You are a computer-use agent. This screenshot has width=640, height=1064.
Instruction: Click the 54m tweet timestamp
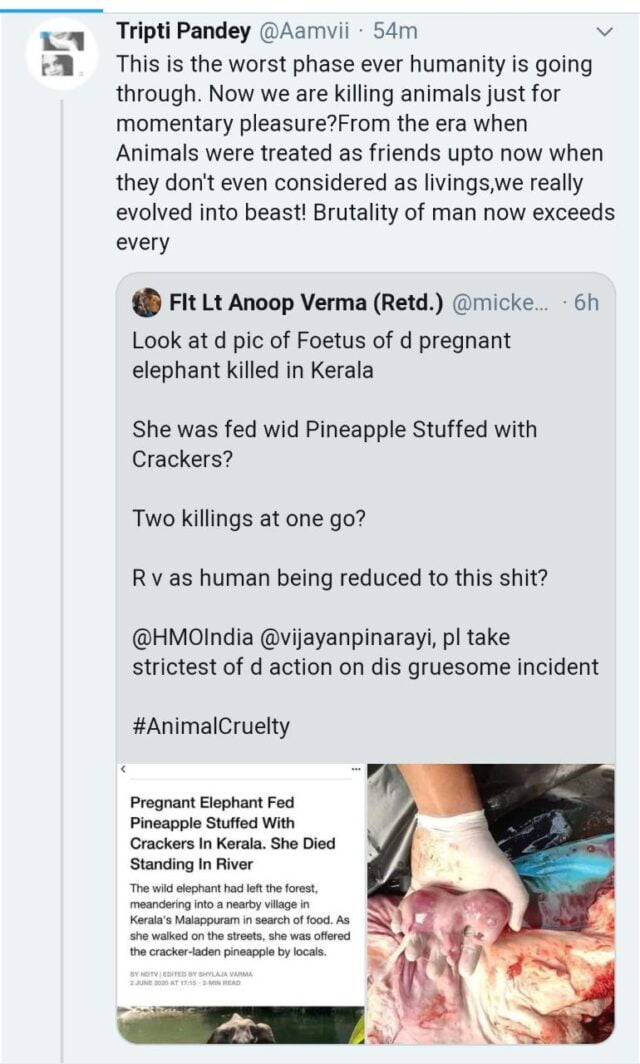[x=395, y=31]
